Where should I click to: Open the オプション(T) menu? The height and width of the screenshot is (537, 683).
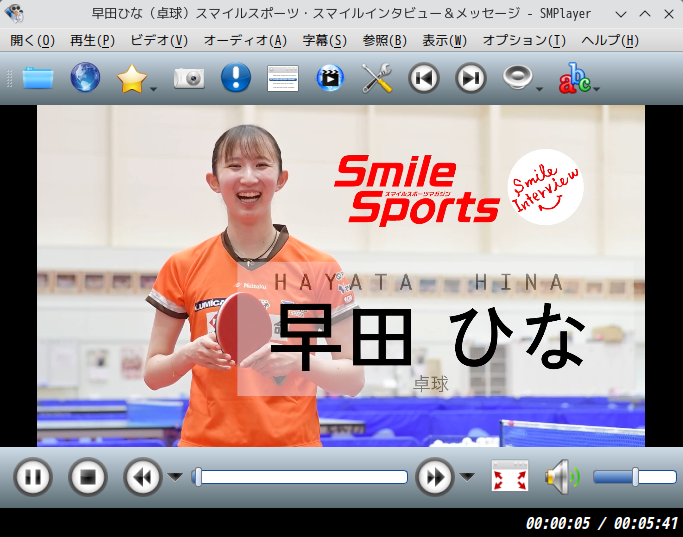pyautogui.click(x=524, y=41)
